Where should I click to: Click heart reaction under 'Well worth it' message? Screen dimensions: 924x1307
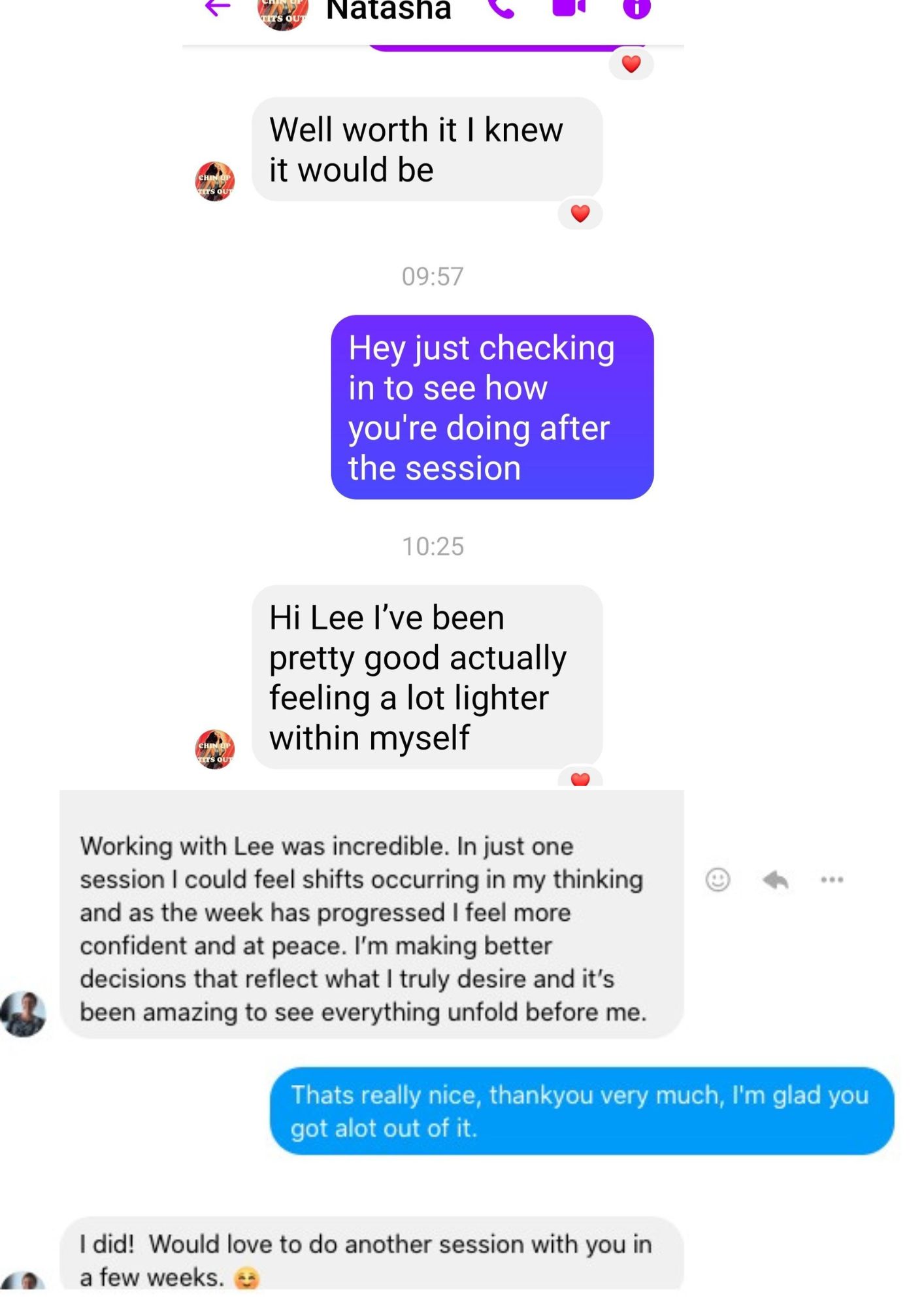pos(580,214)
